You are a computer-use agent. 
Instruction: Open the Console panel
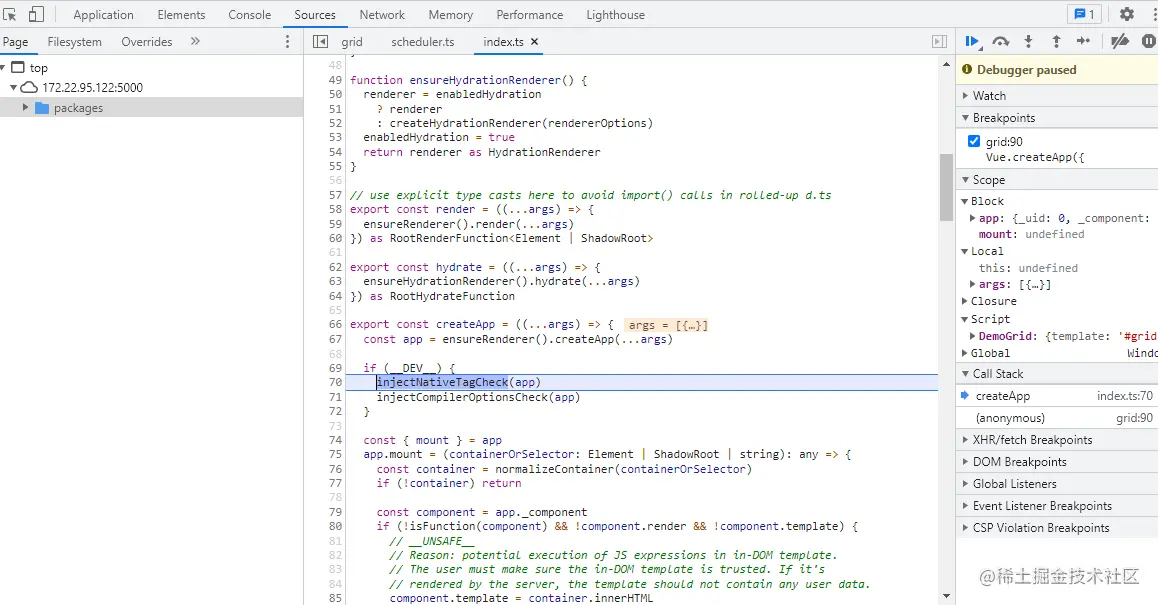click(x=250, y=15)
